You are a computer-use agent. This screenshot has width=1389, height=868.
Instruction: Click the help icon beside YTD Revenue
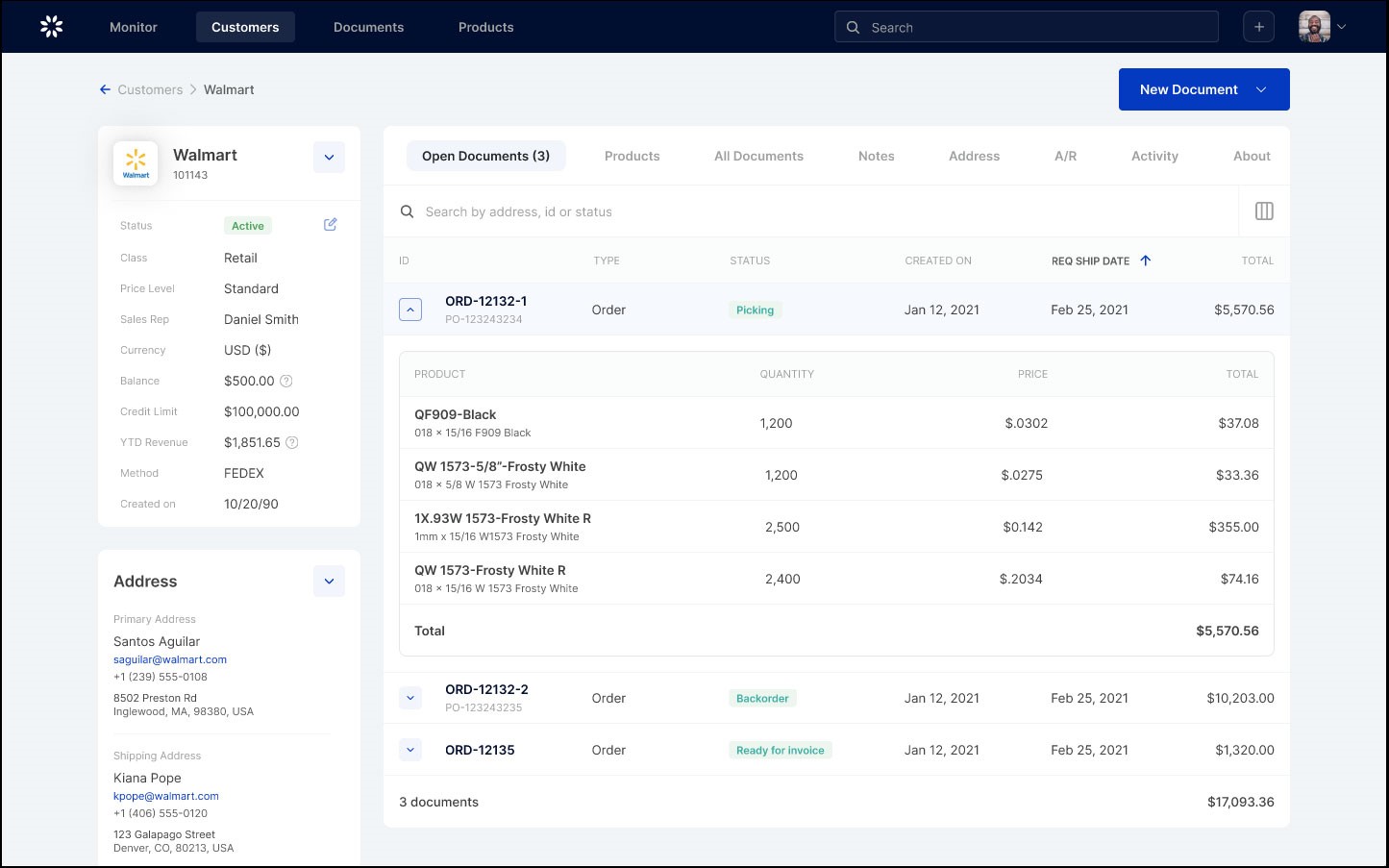click(x=290, y=442)
